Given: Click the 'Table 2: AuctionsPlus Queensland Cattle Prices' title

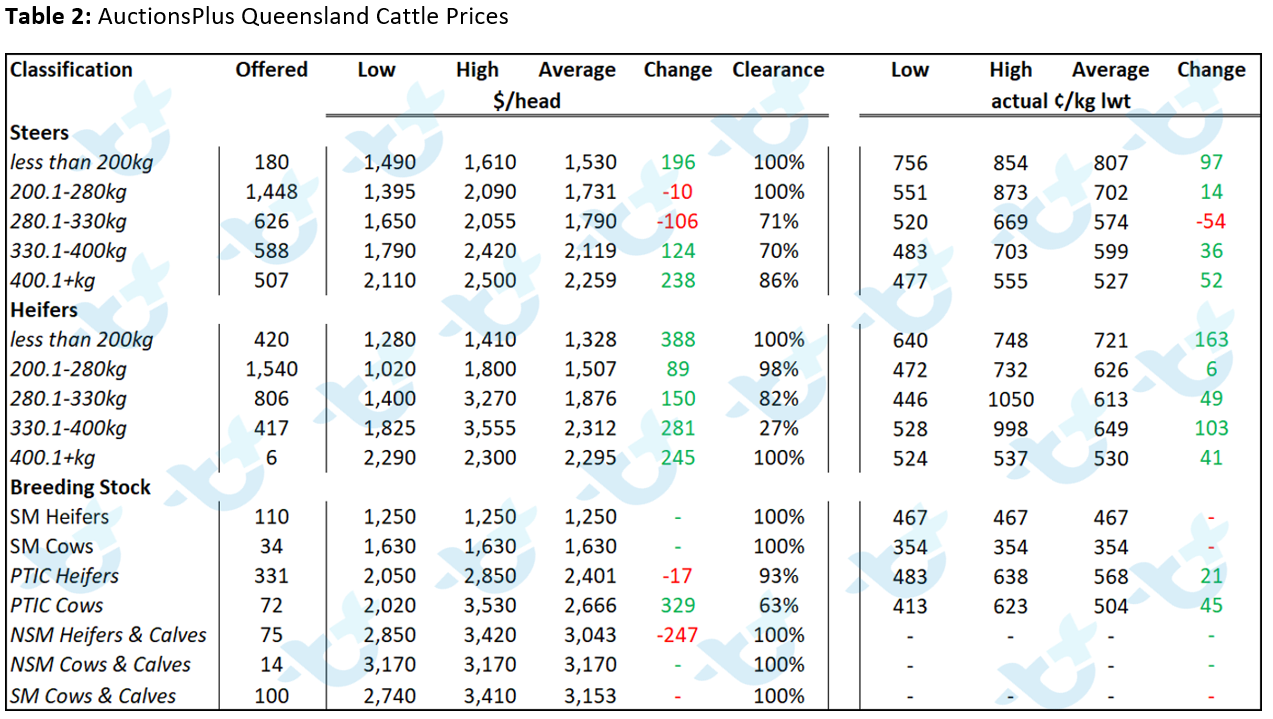Looking at the screenshot, I should click(x=258, y=16).
